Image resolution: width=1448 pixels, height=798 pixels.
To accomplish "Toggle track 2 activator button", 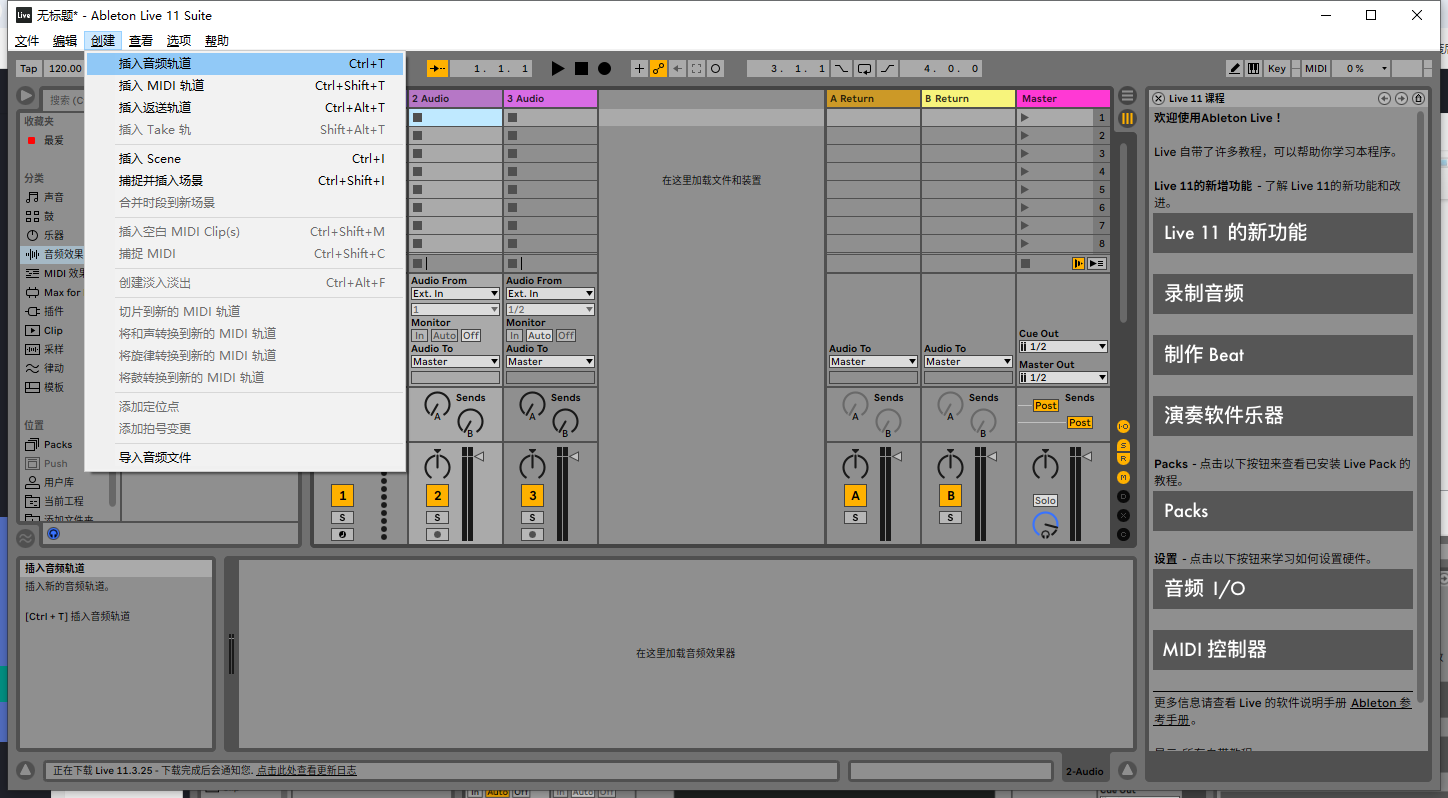I will [x=437, y=496].
